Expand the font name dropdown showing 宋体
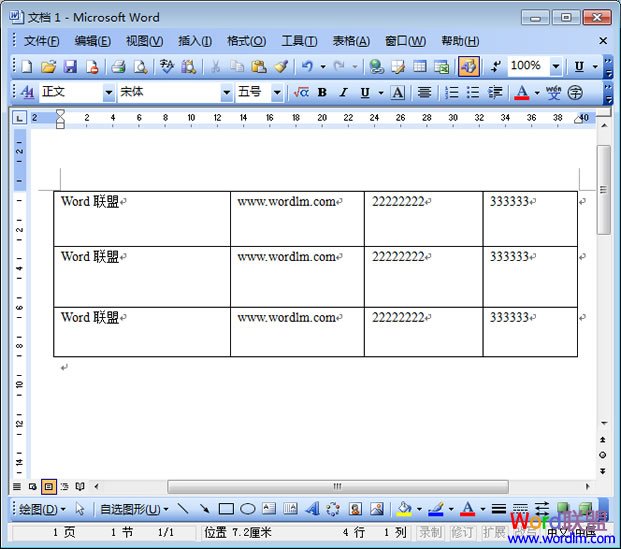The height and width of the screenshot is (549, 621). point(226,92)
